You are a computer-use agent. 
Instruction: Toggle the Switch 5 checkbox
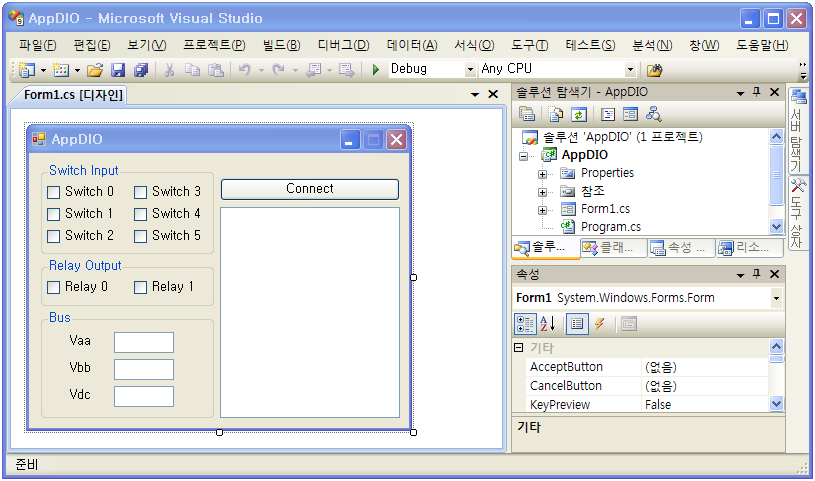pyautogui.click(x=140, y=237)
